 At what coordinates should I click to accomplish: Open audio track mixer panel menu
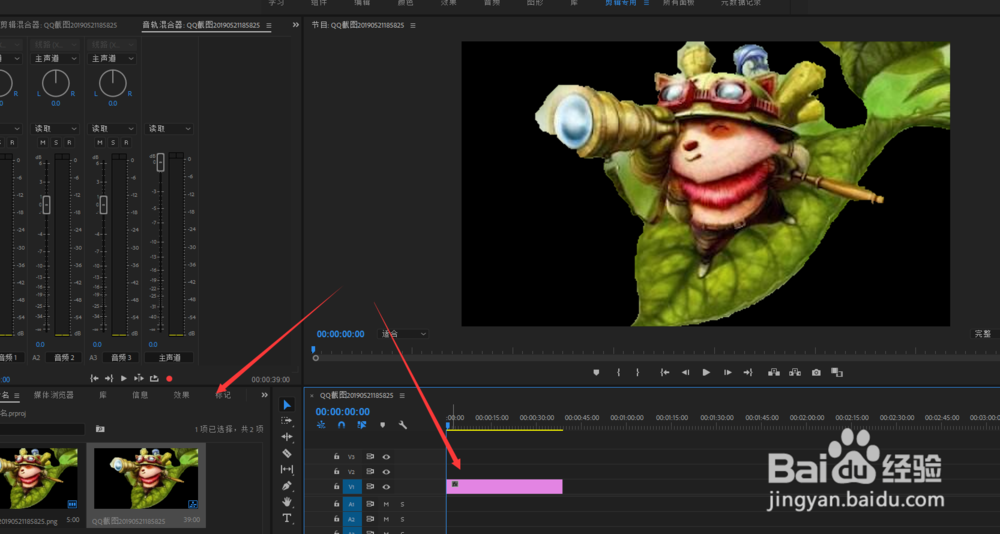[268, 26]
